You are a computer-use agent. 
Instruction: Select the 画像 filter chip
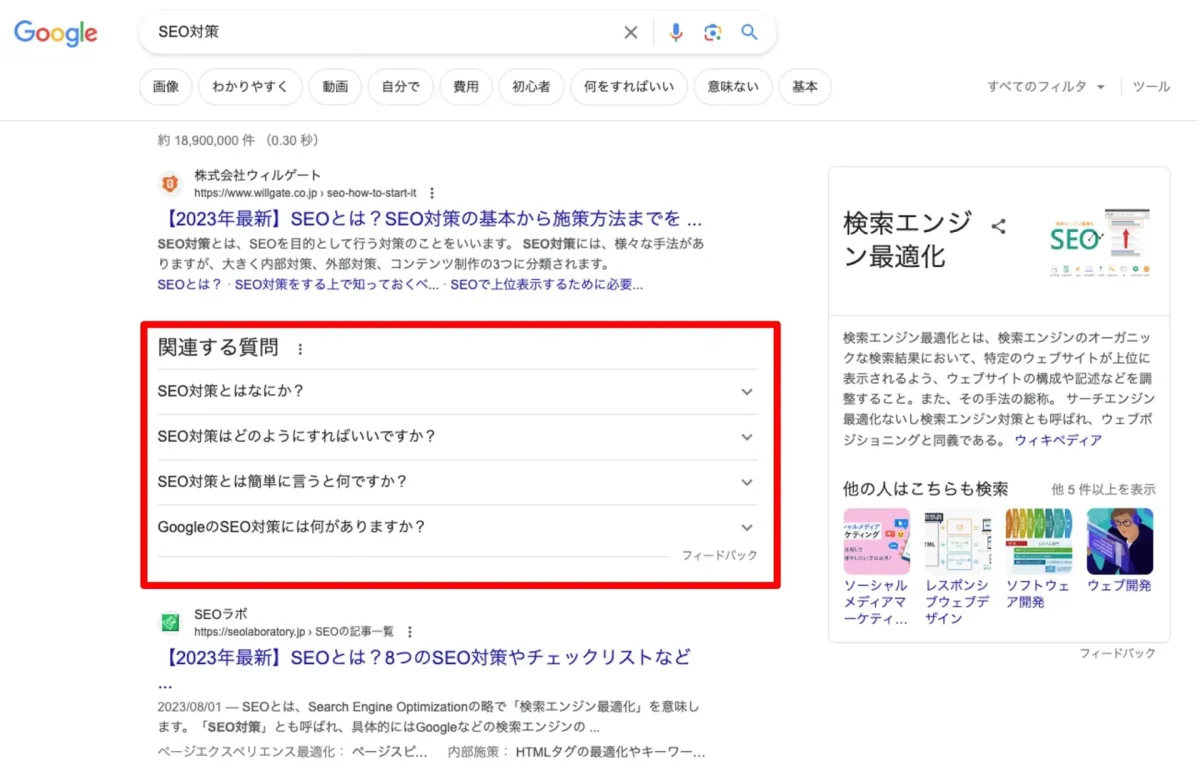pyautogui.click(x=166, y=87)
